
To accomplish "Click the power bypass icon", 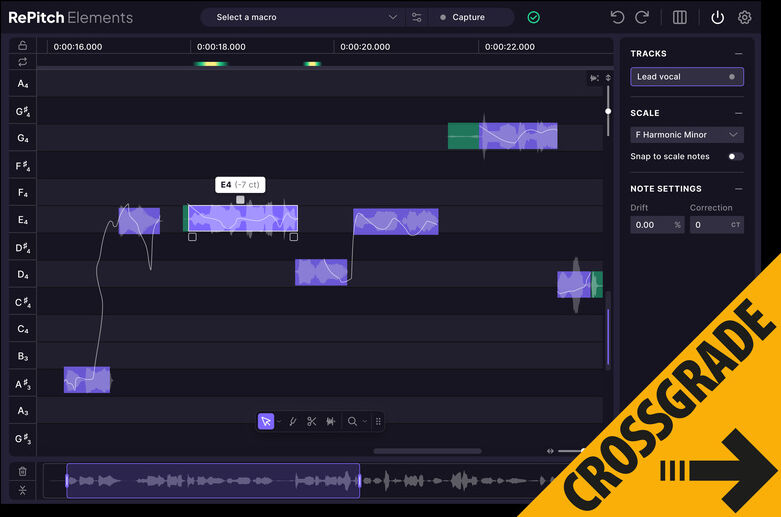I will [717, 17].
